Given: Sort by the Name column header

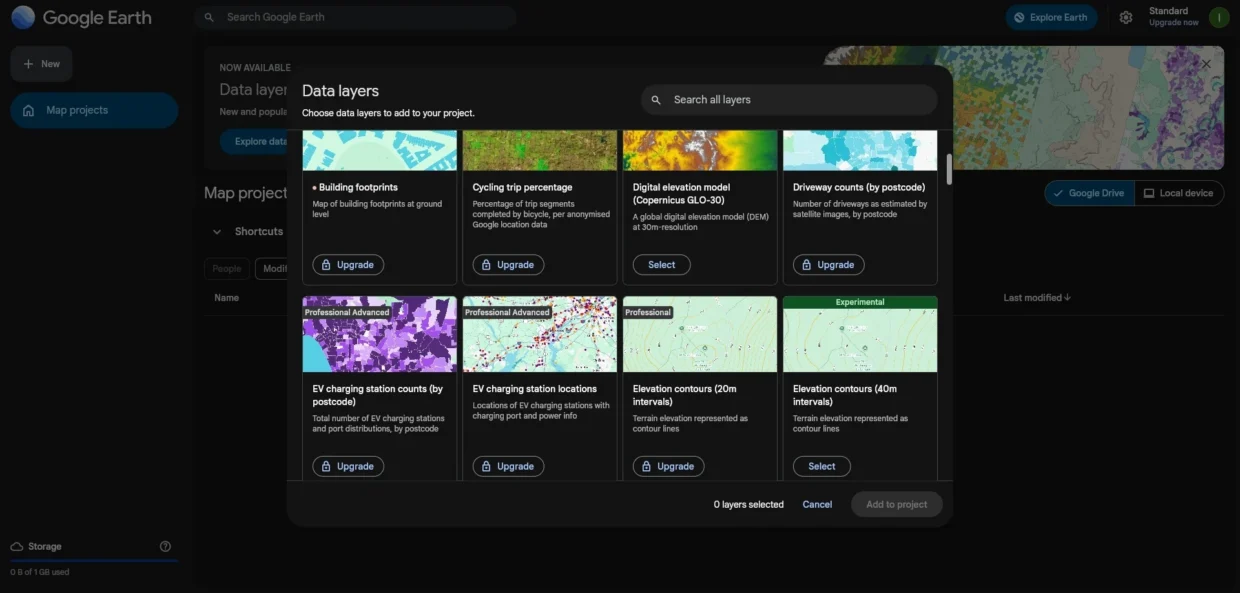Looking at the screenshot, I should point(227,298).
